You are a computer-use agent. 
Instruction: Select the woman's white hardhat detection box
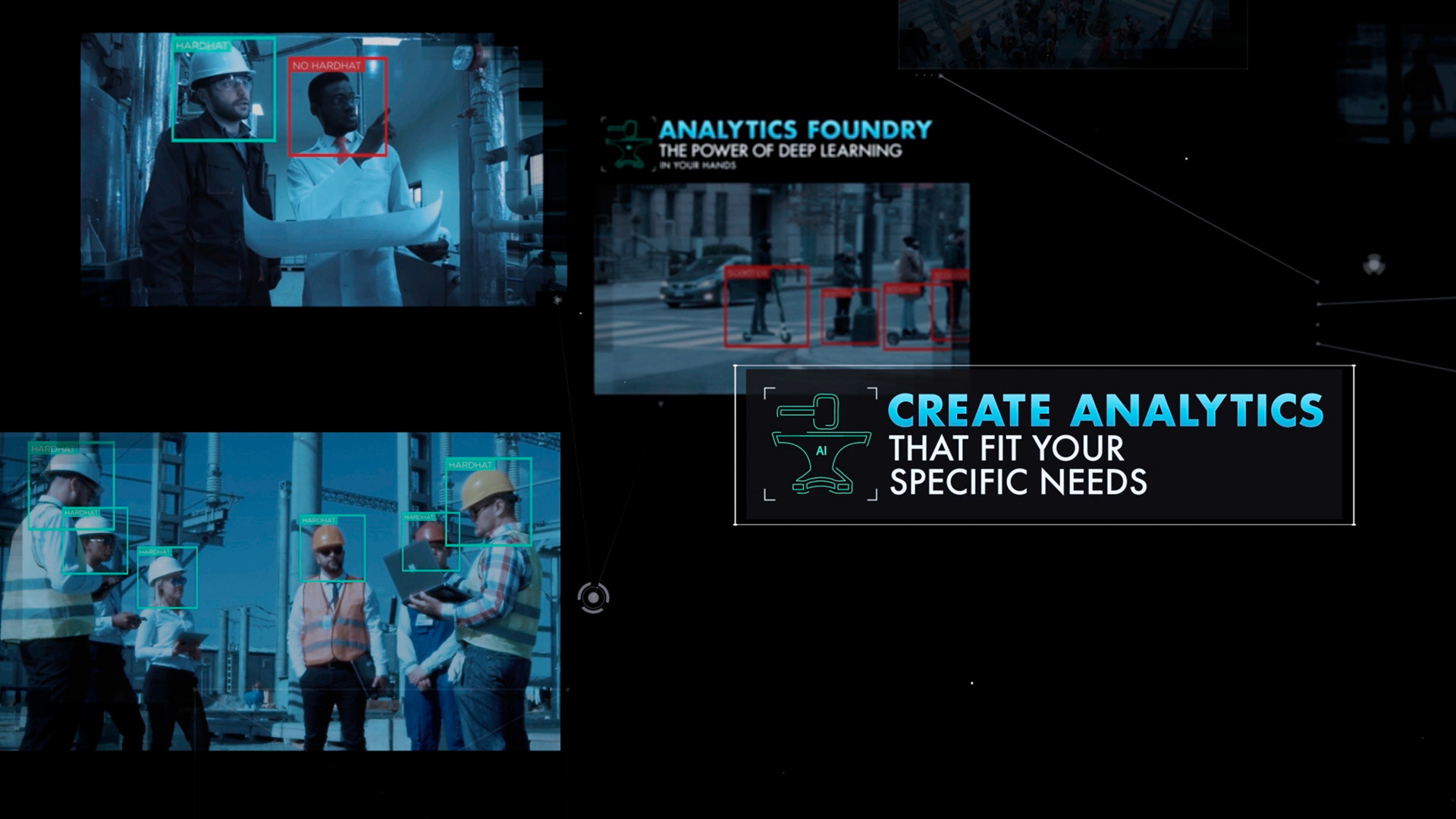click(x=167, y=576)
